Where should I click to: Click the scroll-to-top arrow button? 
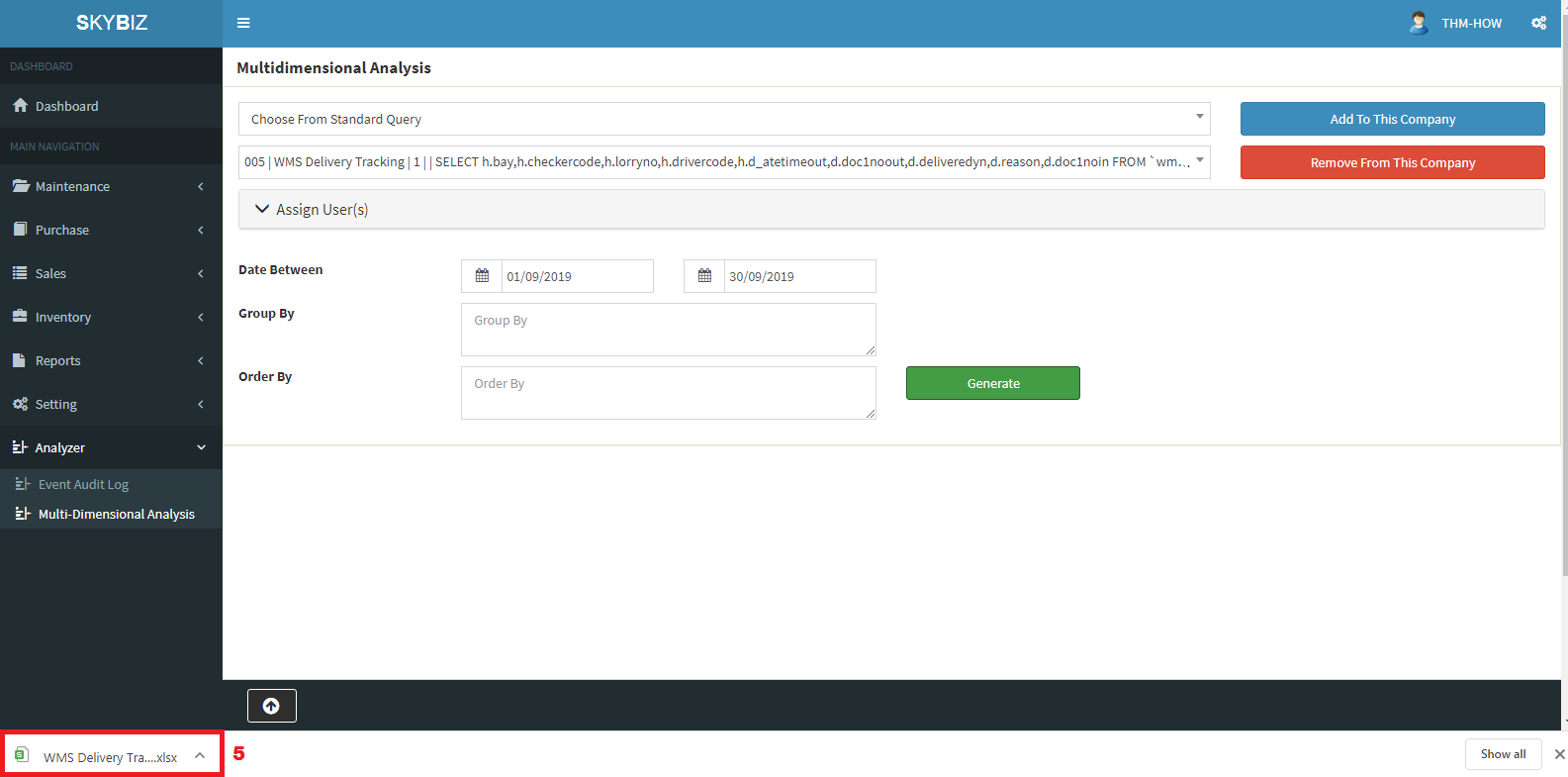pos(271,706)
